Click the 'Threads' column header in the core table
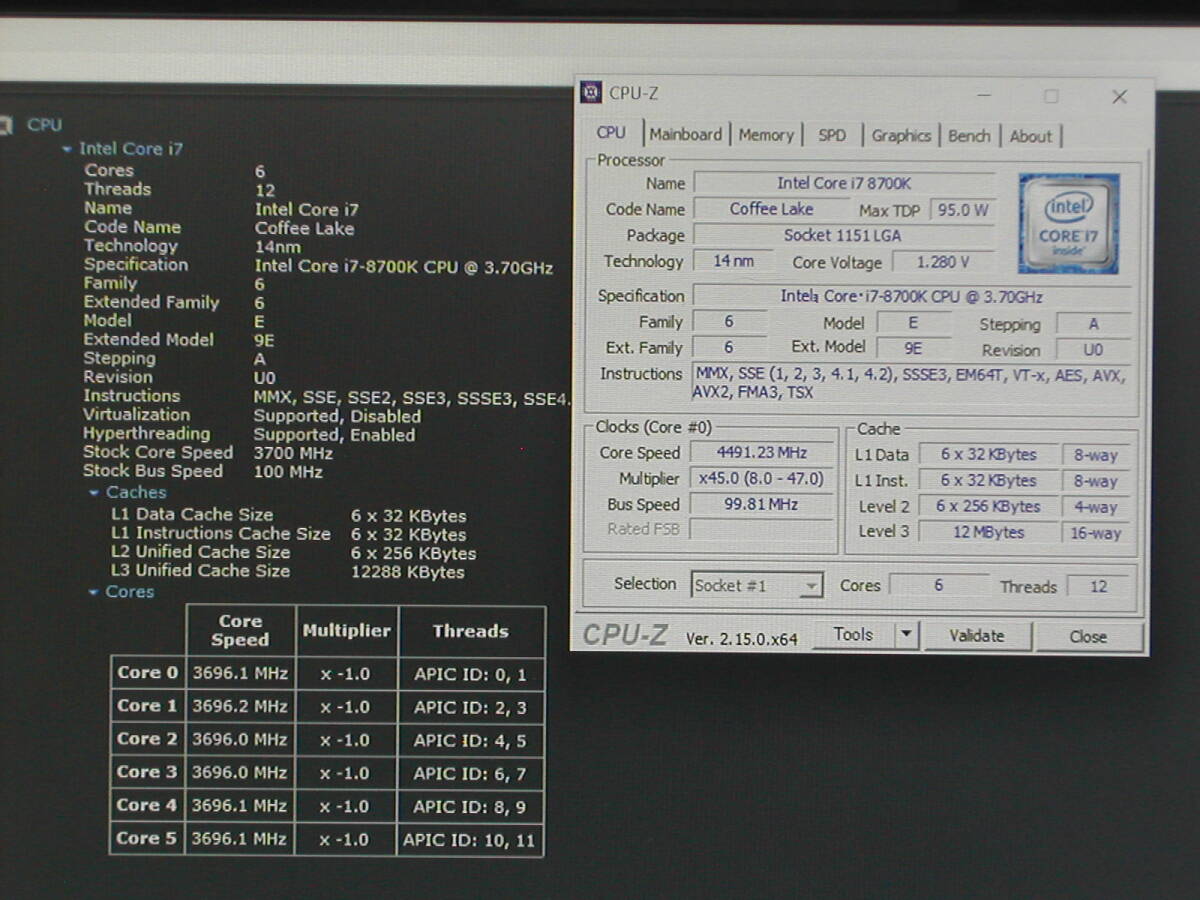This screenshot has height=900, width=1200. point(470,631)
